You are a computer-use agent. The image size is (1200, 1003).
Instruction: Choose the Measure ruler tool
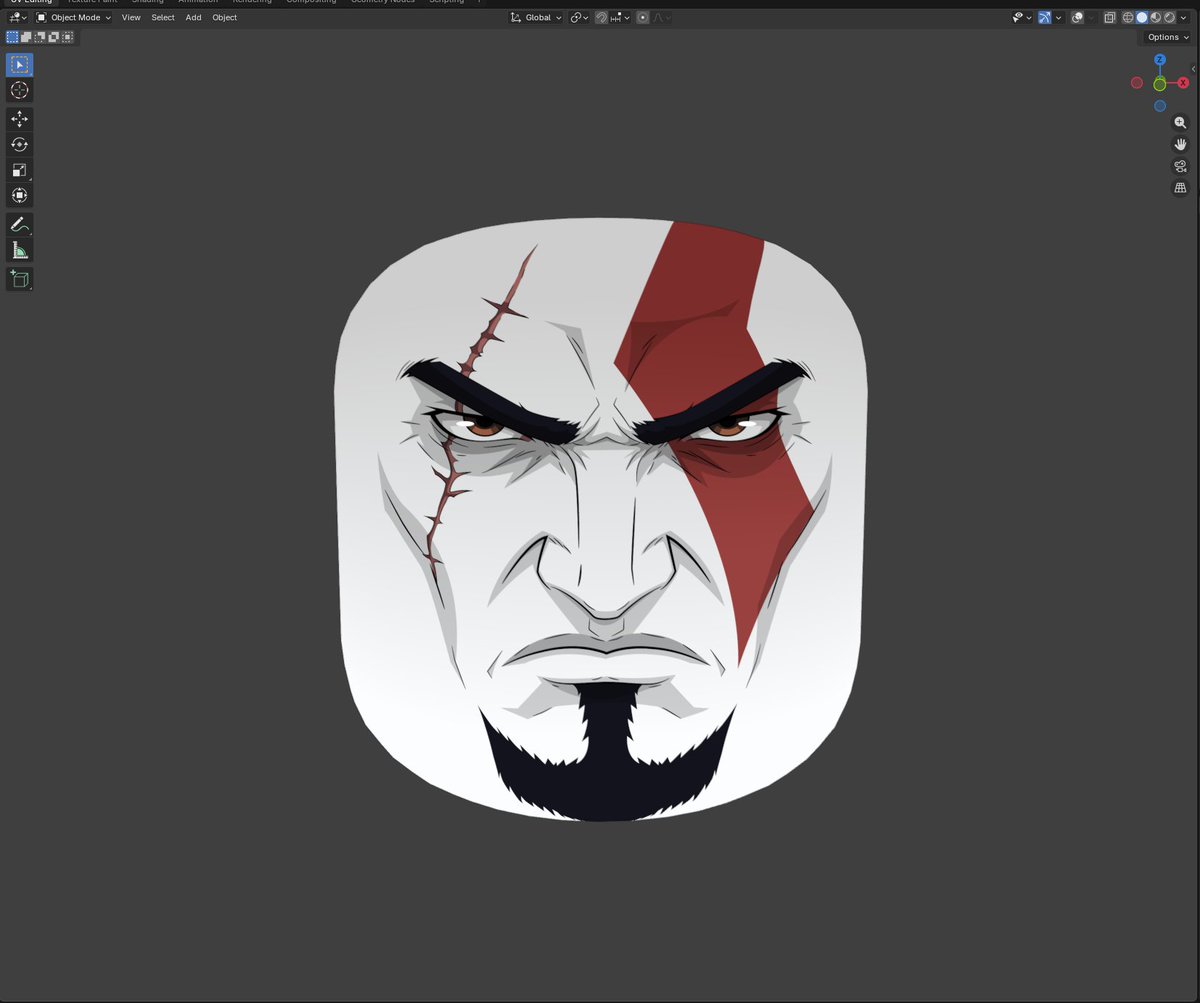pos(19,250)
